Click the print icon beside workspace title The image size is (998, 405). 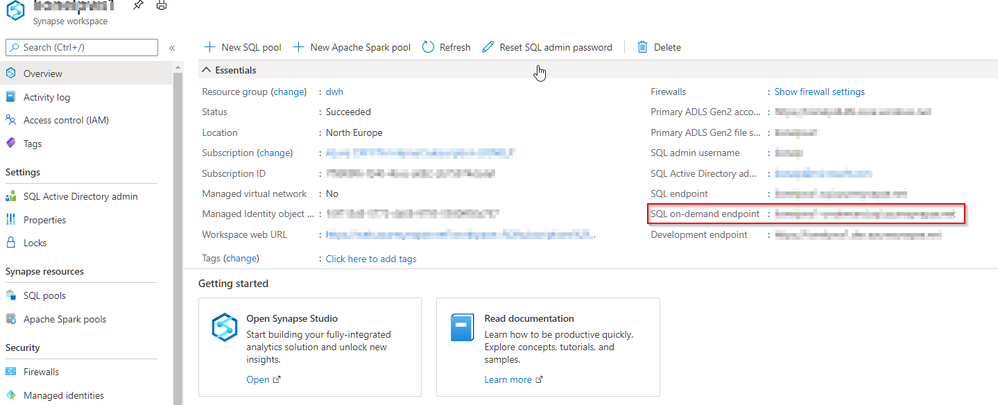(x=162, y=6)
